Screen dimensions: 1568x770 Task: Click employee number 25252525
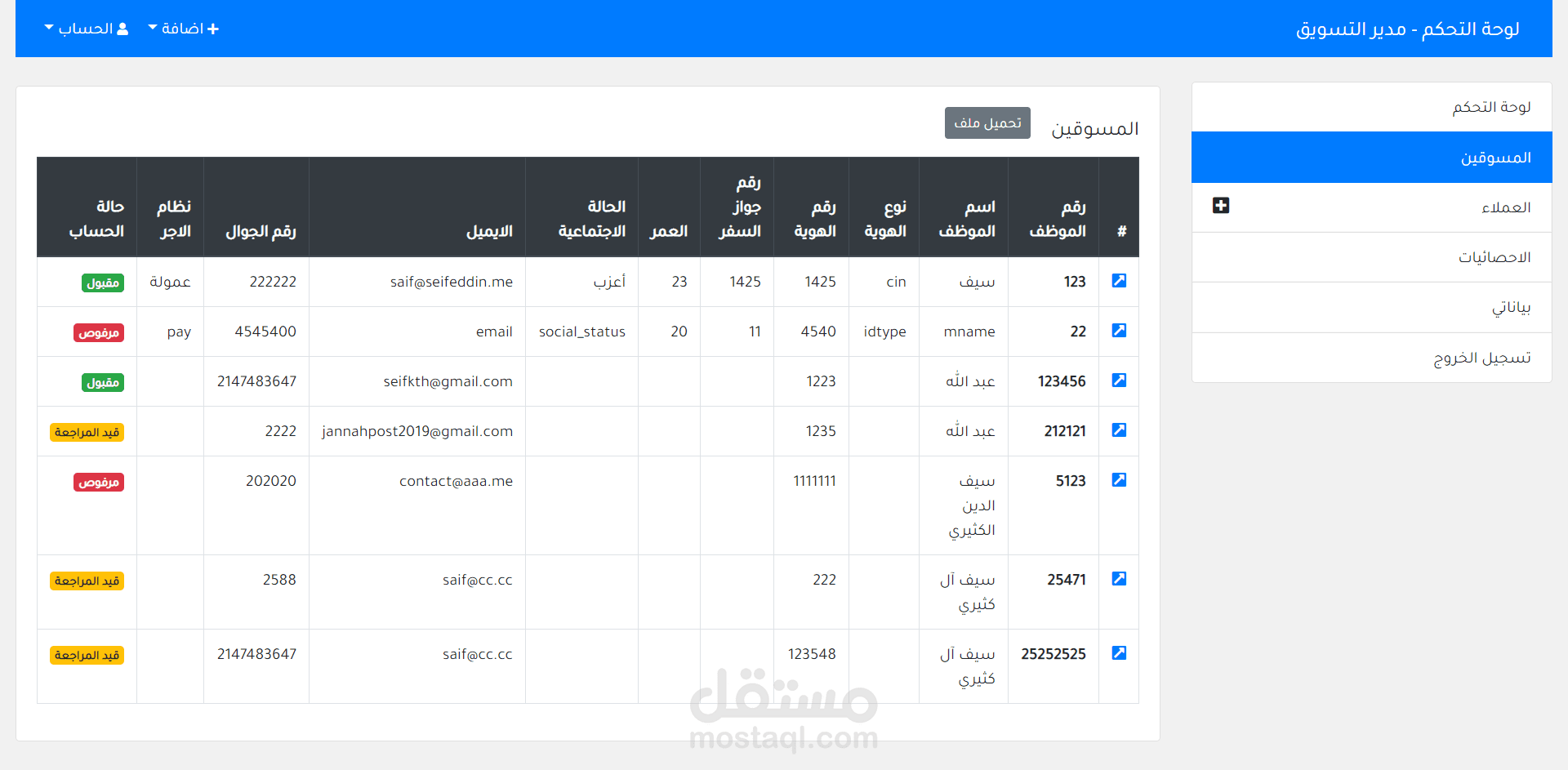(x=1053, y=654)
